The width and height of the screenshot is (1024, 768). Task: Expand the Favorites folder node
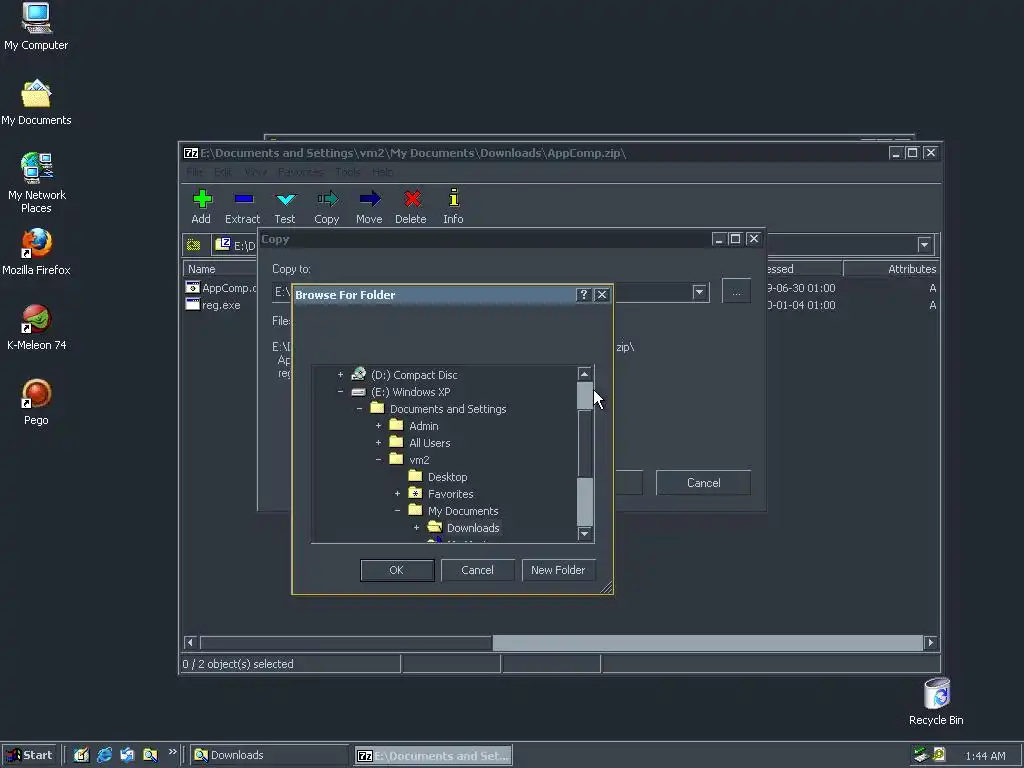[x=397, y=494]
